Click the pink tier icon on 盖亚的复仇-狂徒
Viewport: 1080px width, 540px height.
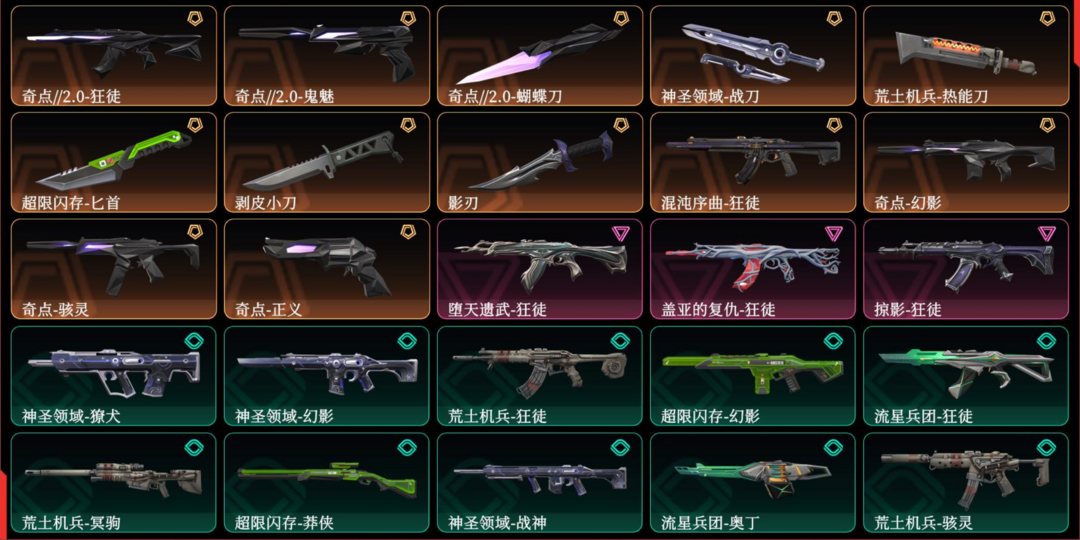point(833,233)
